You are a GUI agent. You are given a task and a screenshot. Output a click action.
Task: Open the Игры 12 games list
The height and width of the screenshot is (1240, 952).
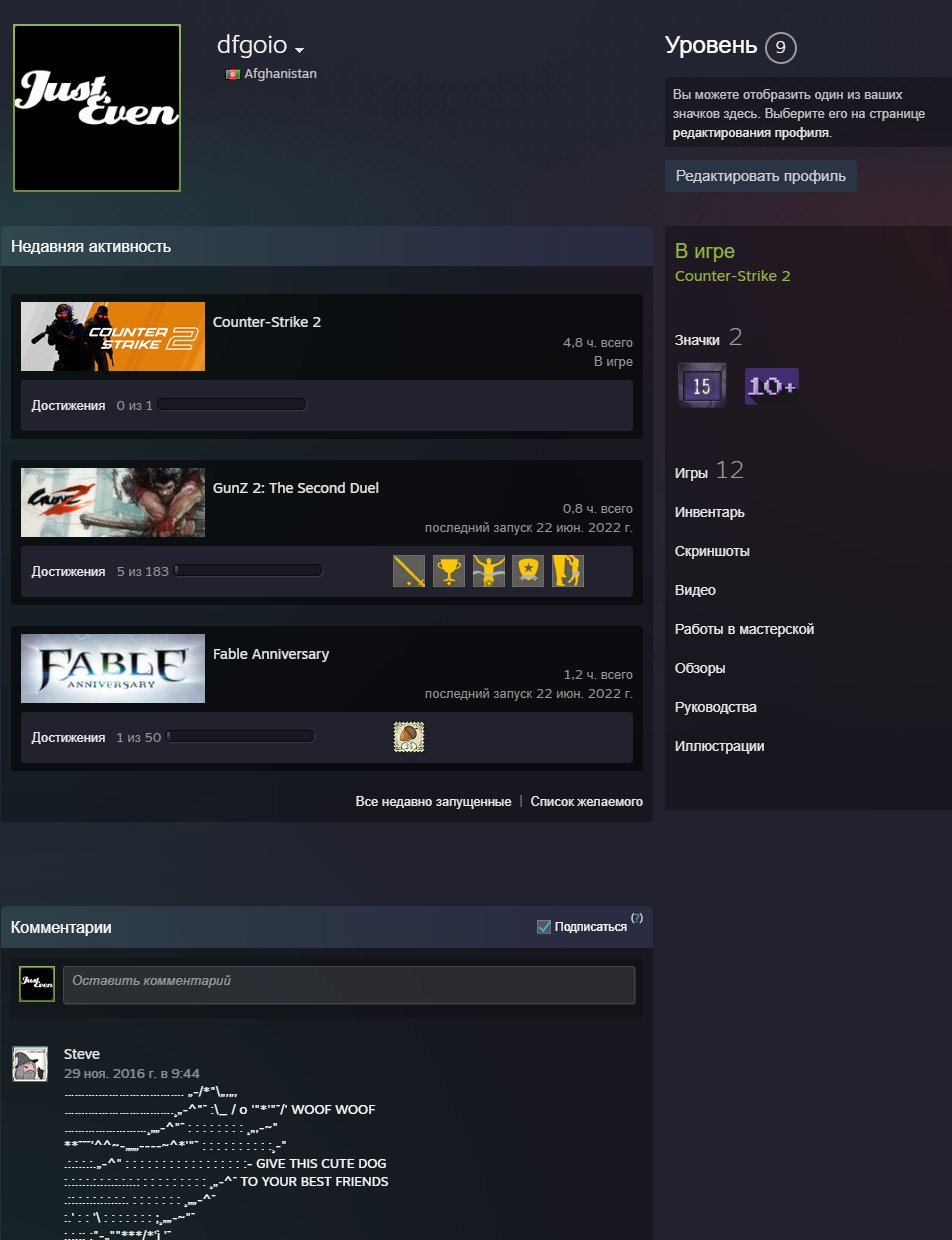coord(709,471)
